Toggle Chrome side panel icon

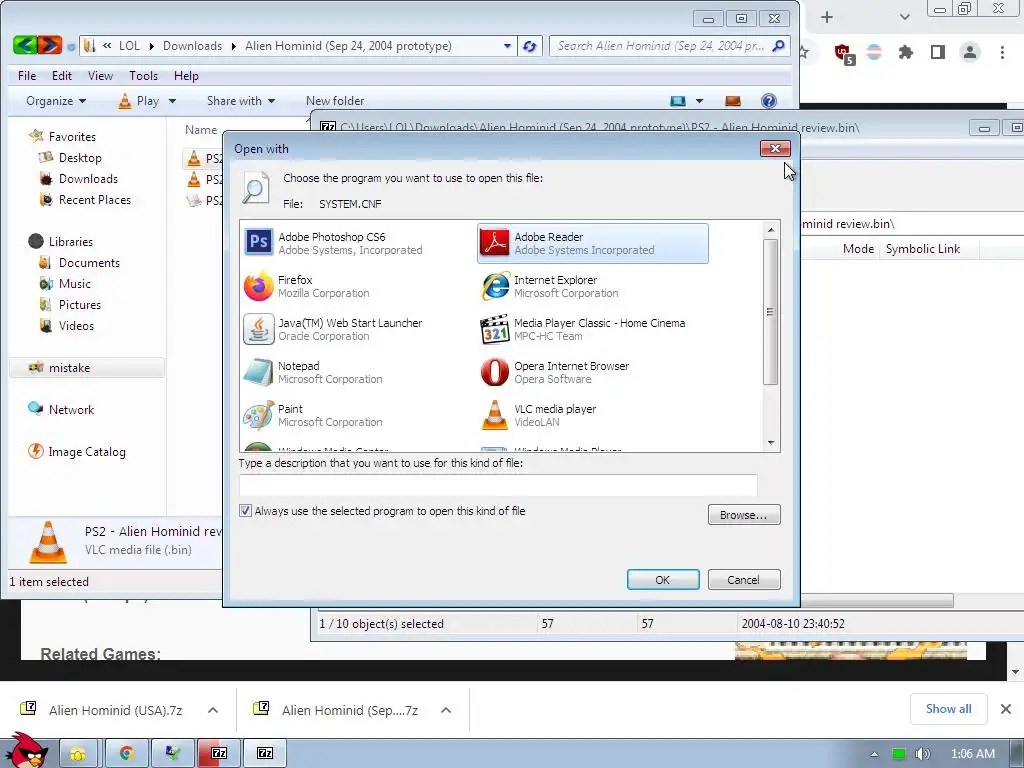tap(938, 52)
